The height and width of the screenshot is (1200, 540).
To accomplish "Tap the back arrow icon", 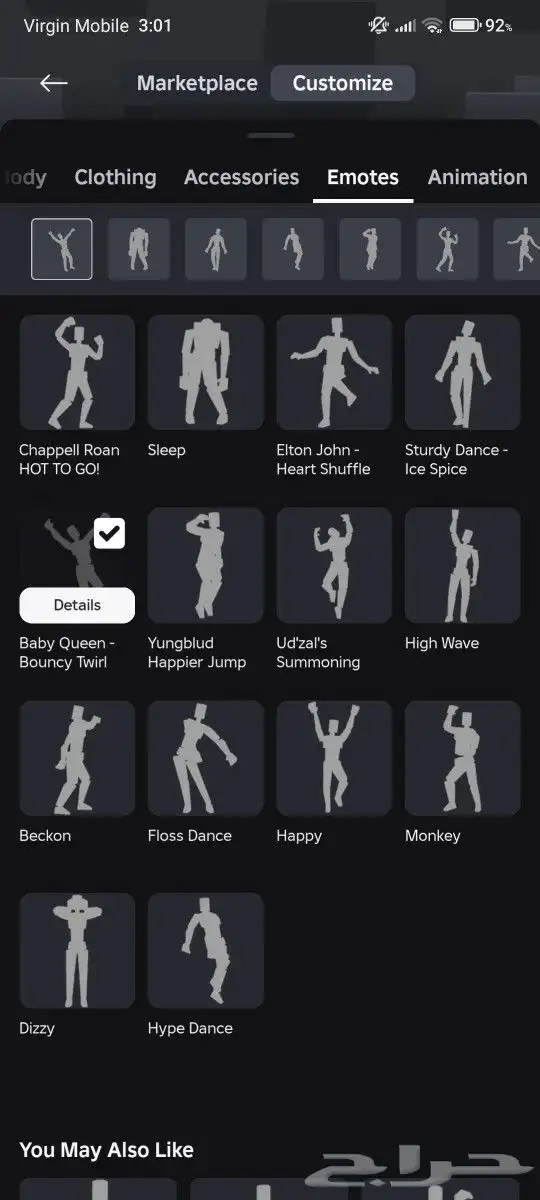I will 53,83.
